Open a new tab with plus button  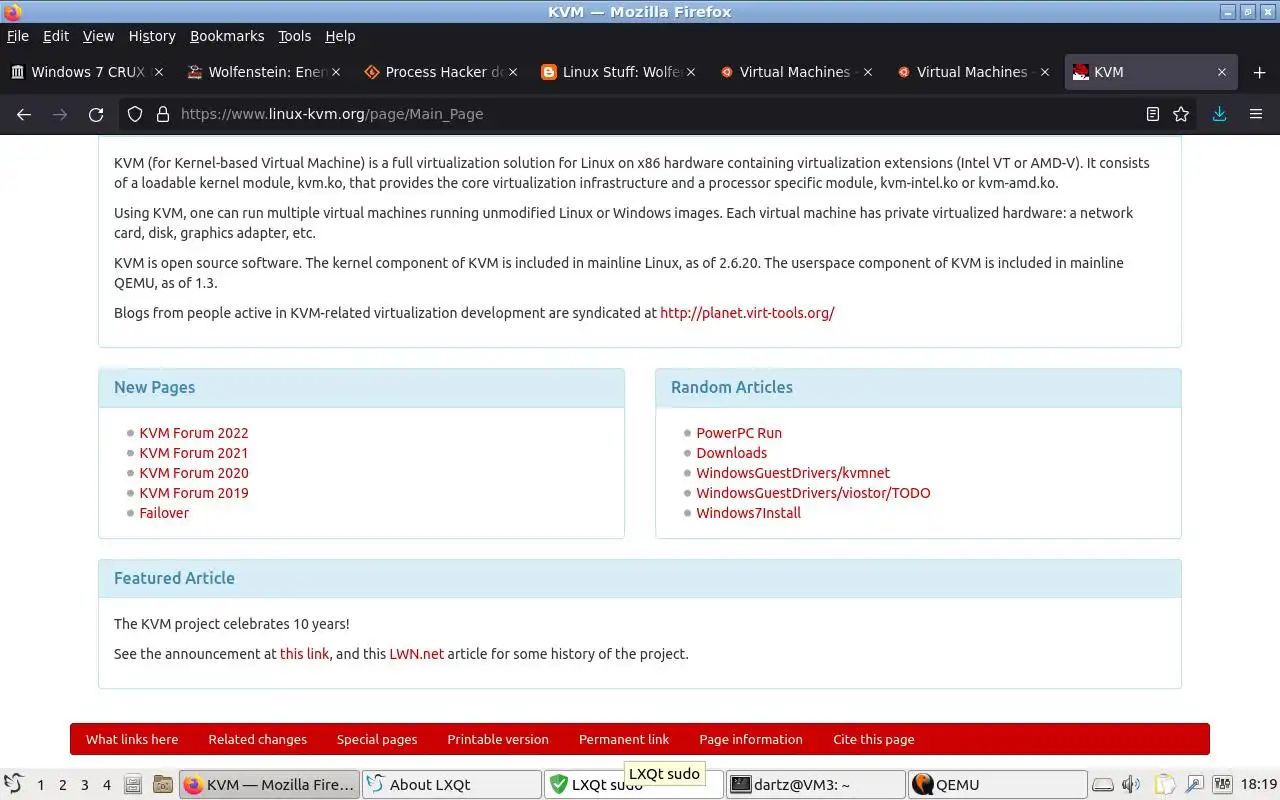(1259, 72)
